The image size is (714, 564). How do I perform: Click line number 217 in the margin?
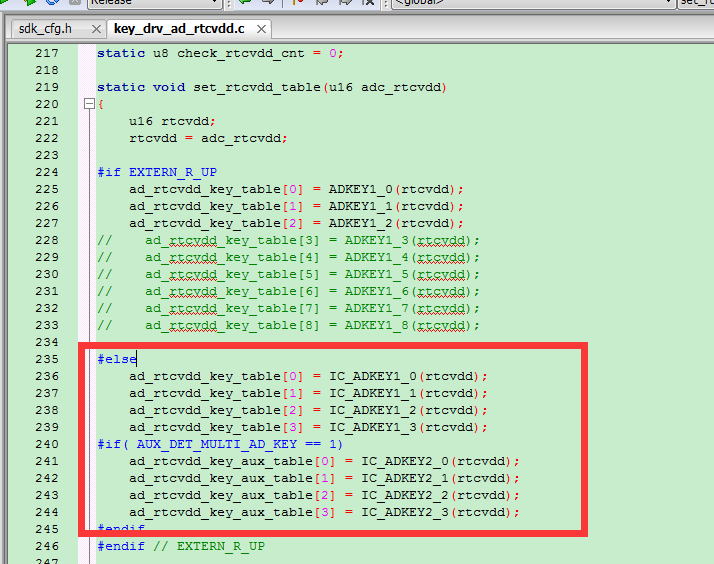point(47,53)
